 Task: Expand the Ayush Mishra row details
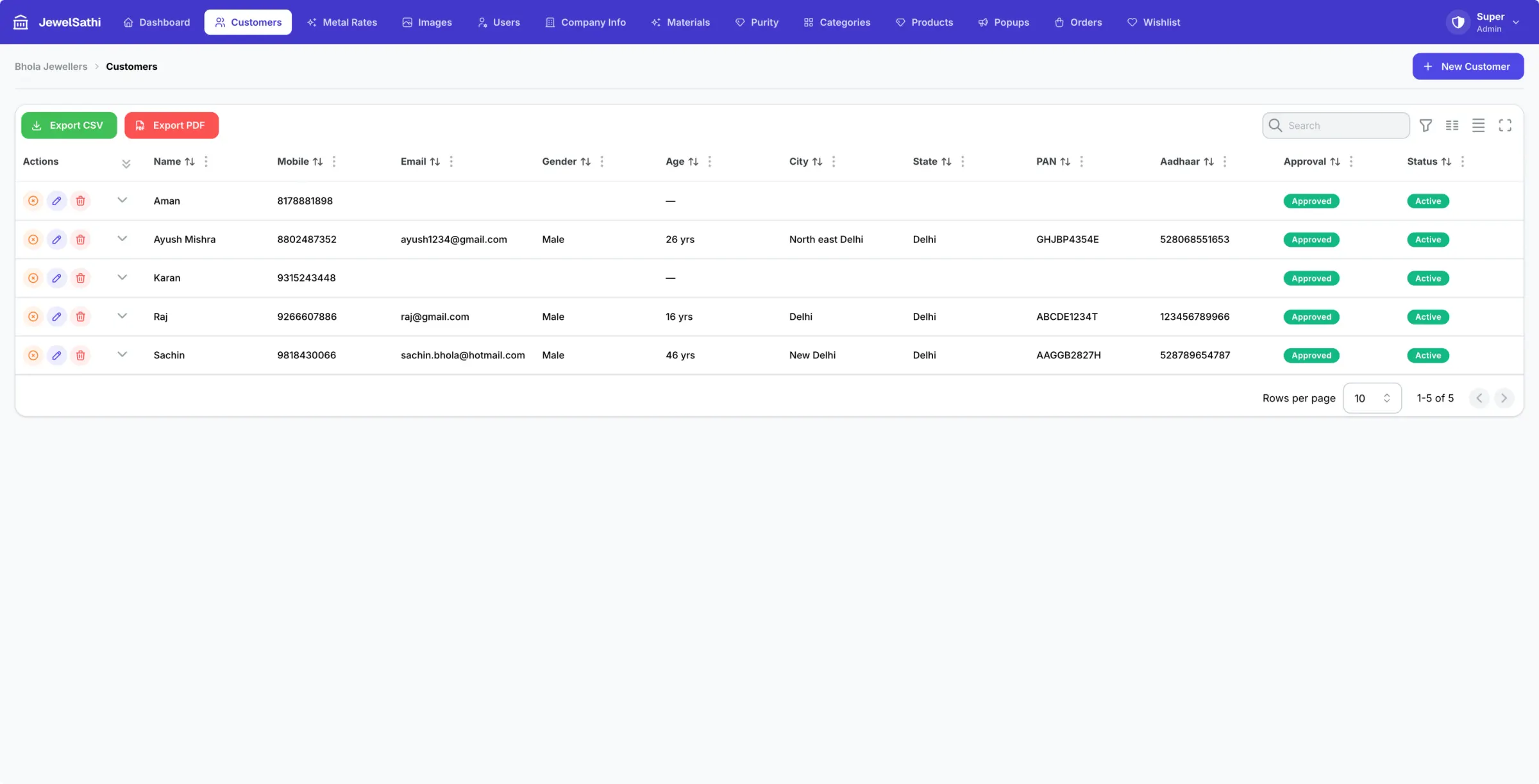point(122,238)
